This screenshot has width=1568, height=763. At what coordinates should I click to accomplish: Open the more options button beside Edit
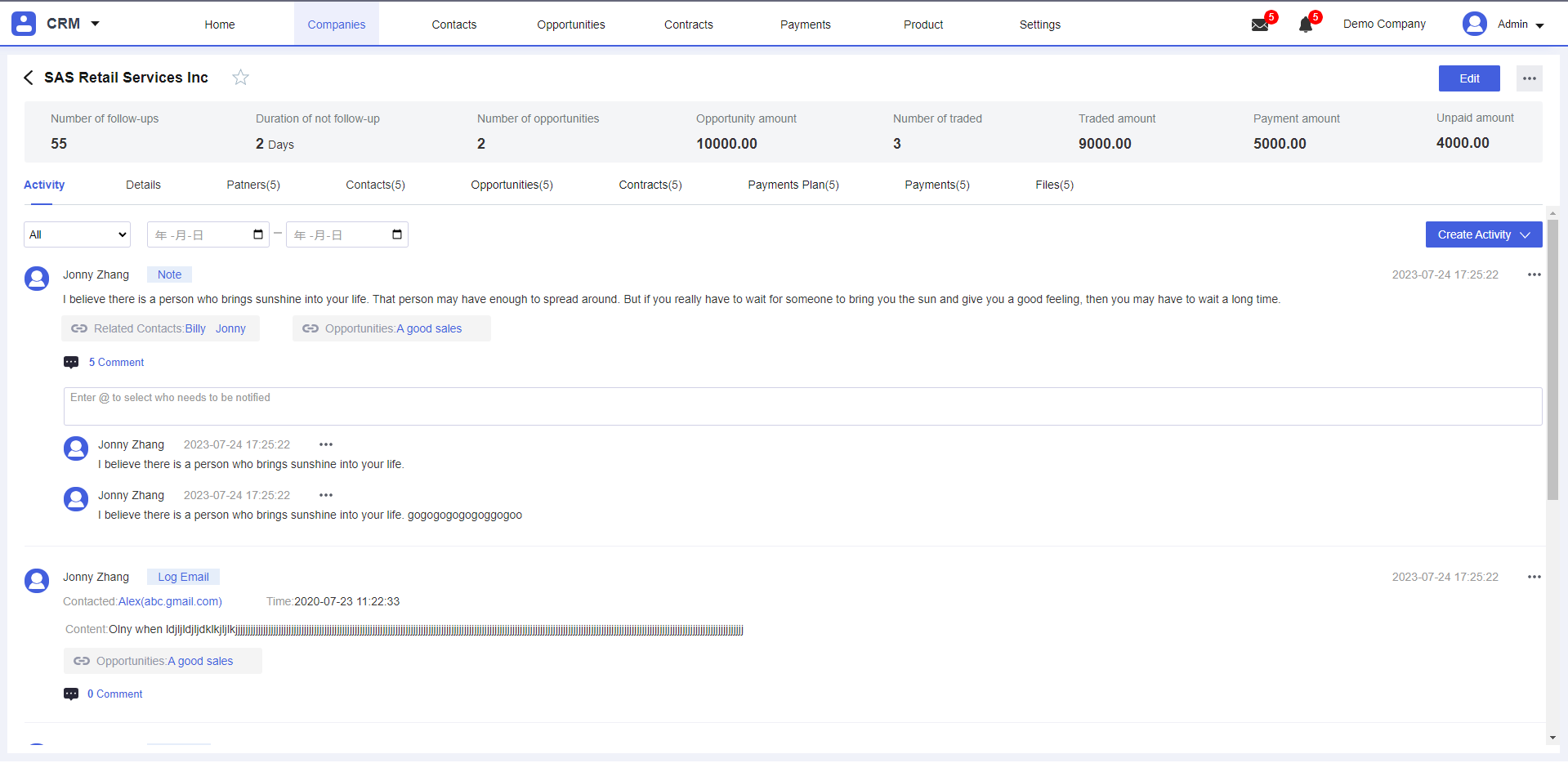1530,78
